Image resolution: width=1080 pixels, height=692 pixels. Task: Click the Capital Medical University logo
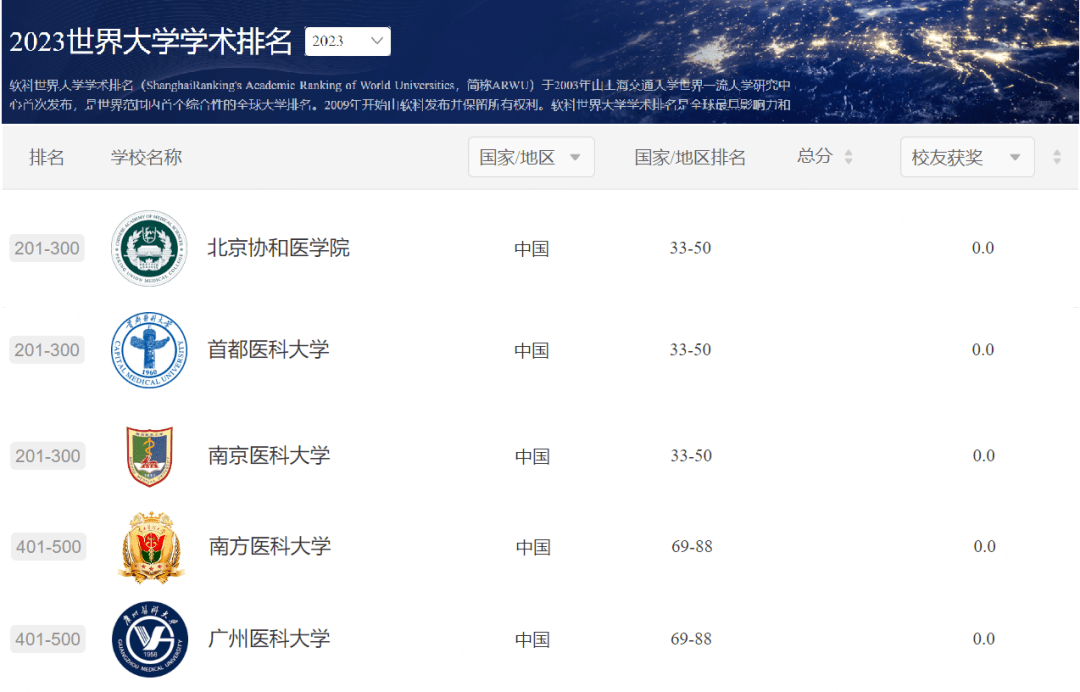(x=149, y=350)
